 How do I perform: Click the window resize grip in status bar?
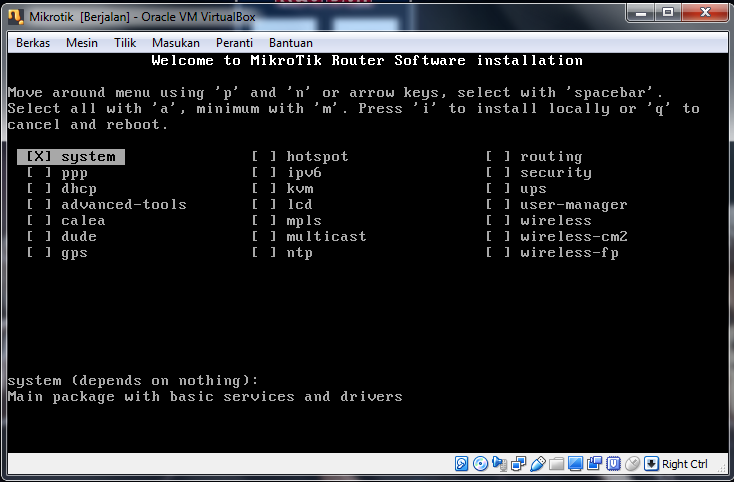click(x=722, y=467)
